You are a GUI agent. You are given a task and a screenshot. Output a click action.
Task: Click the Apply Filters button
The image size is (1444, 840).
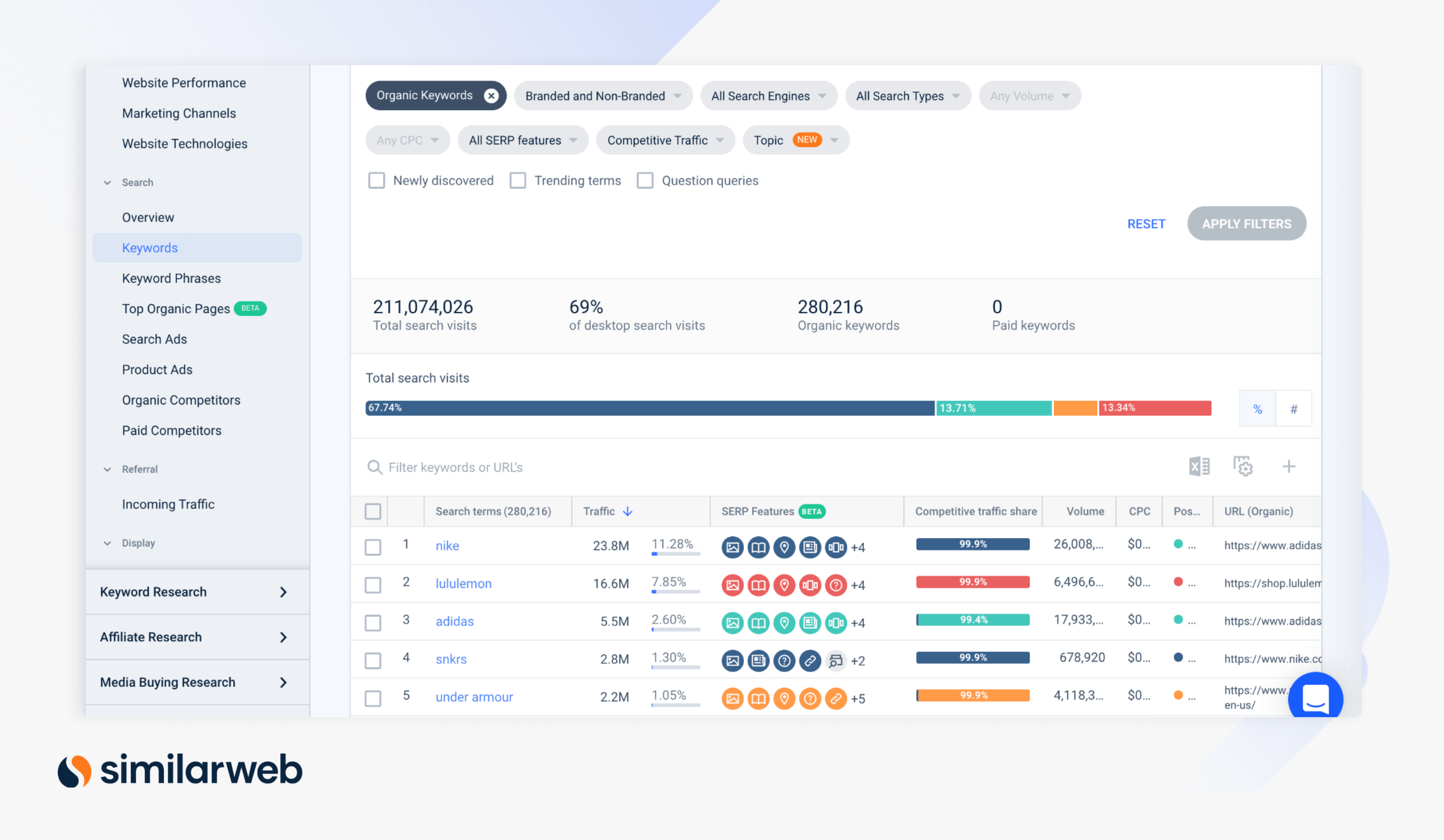pos(1246,224)
